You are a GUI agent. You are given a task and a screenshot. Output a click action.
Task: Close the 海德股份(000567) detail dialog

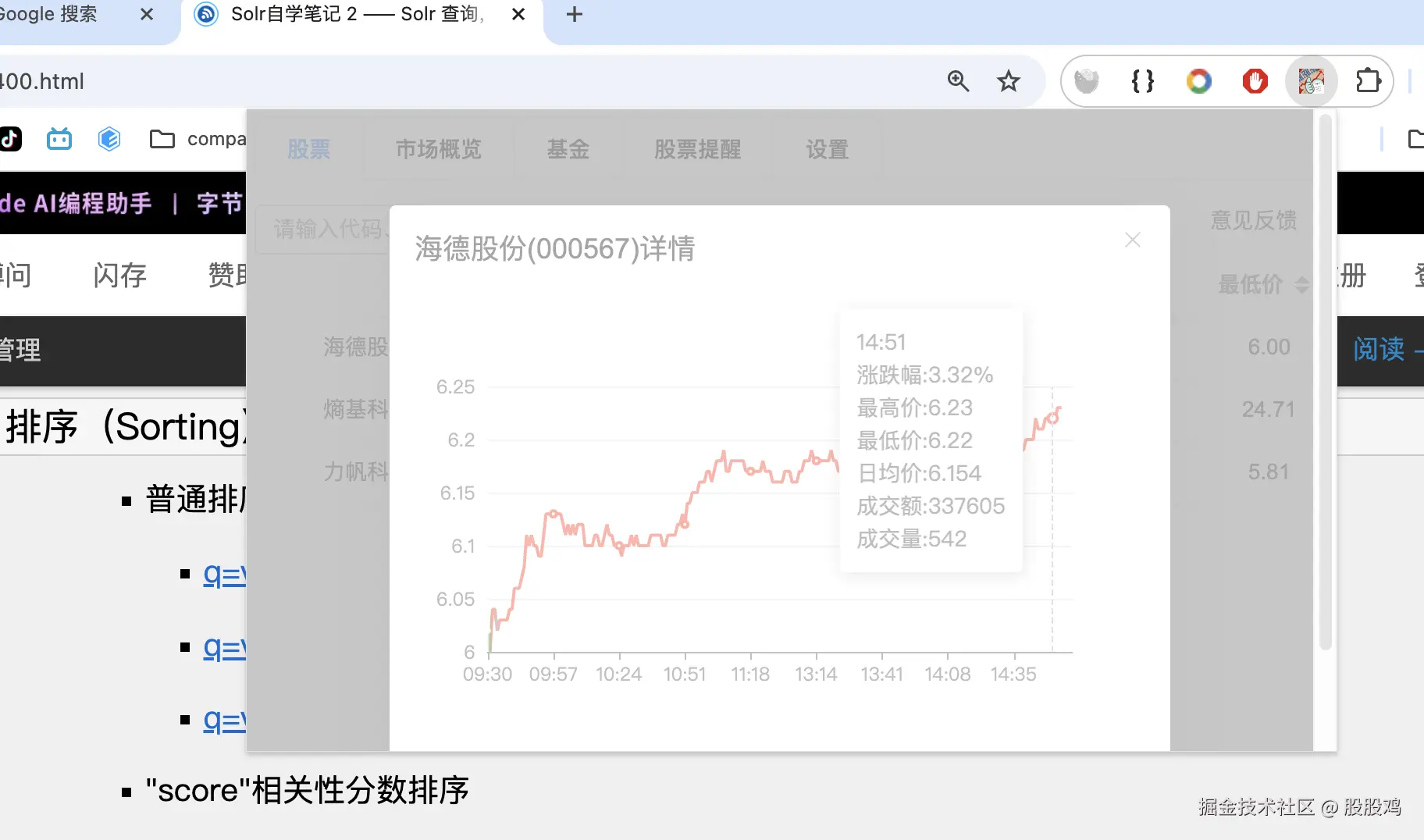point(1131,240)
